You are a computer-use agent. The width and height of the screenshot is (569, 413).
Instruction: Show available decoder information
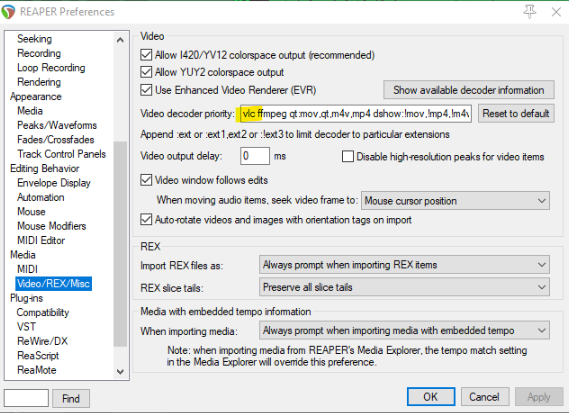tap(468, 90)
